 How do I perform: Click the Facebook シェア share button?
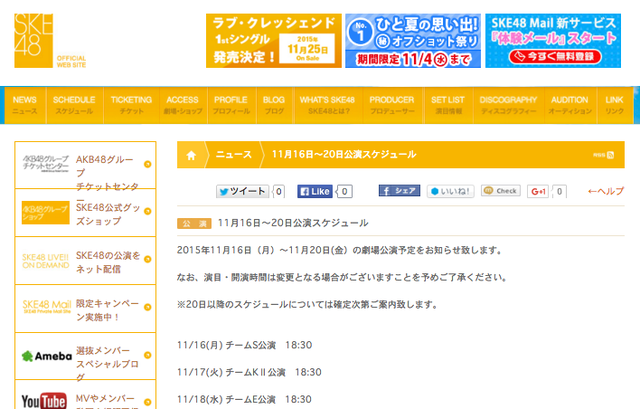(399, 191)
